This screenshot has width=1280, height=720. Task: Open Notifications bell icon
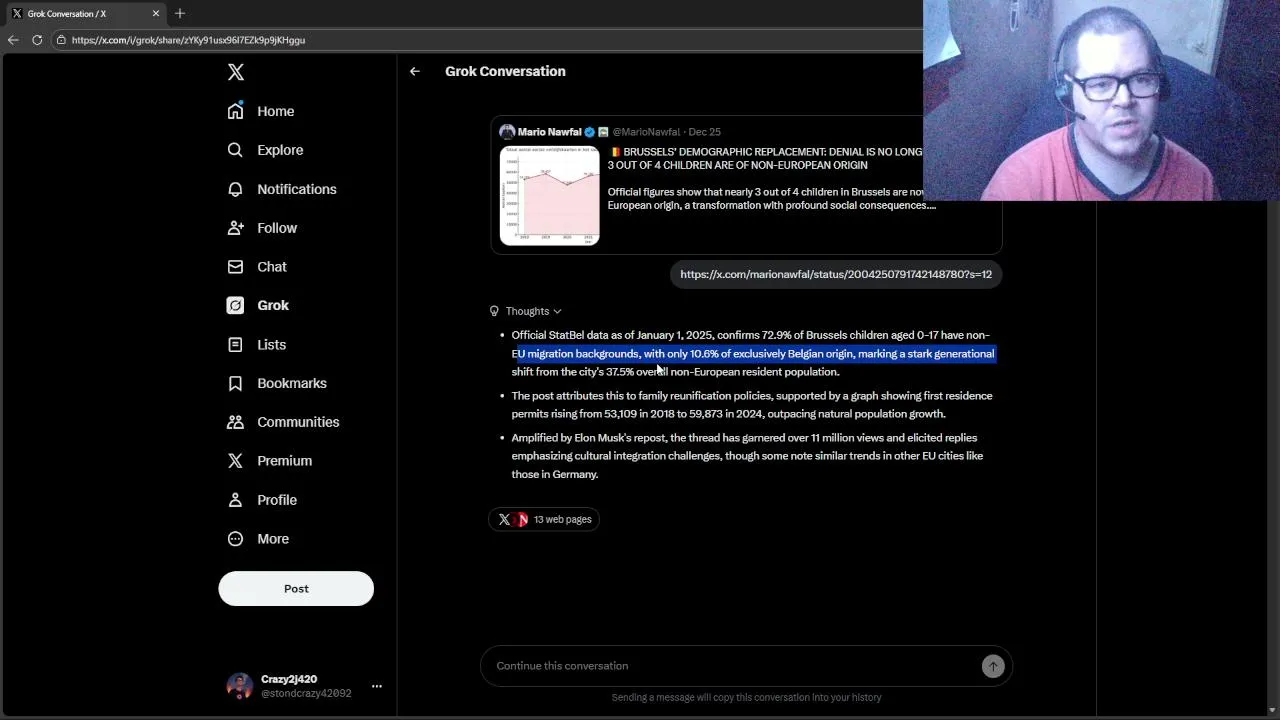[235, 189]
